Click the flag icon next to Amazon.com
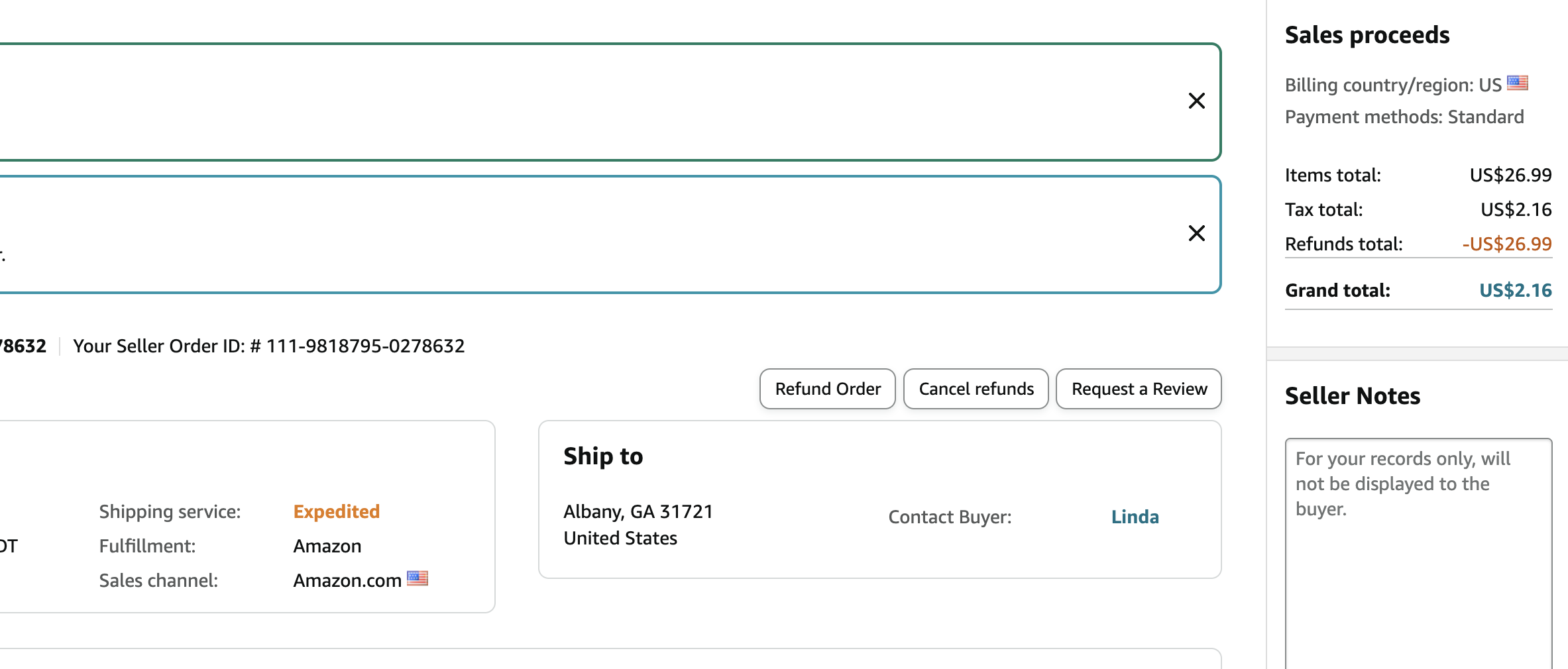1568x669 pixels. [418, 578]
